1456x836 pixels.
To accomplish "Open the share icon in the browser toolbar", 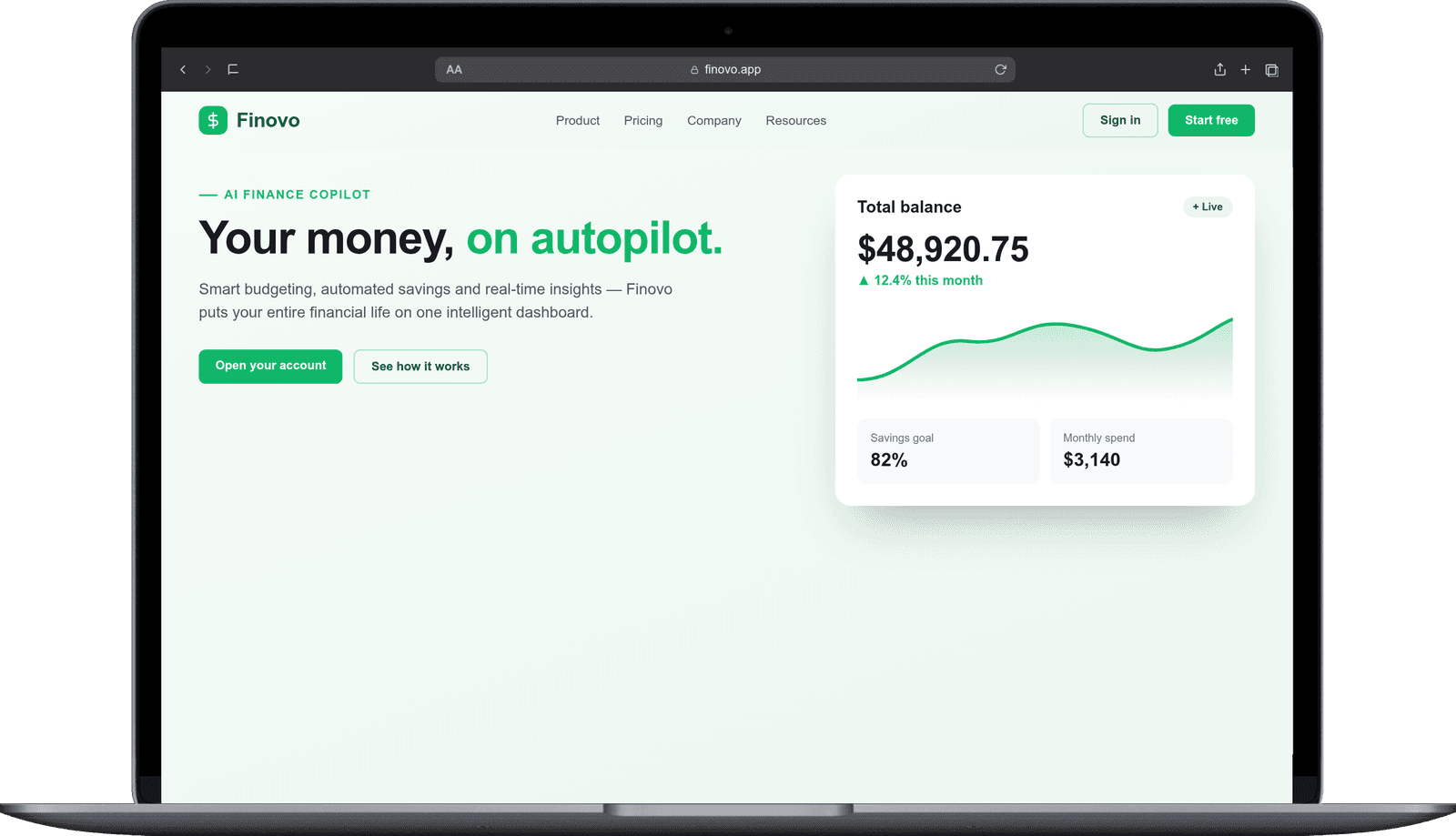I will (1220, 69).
